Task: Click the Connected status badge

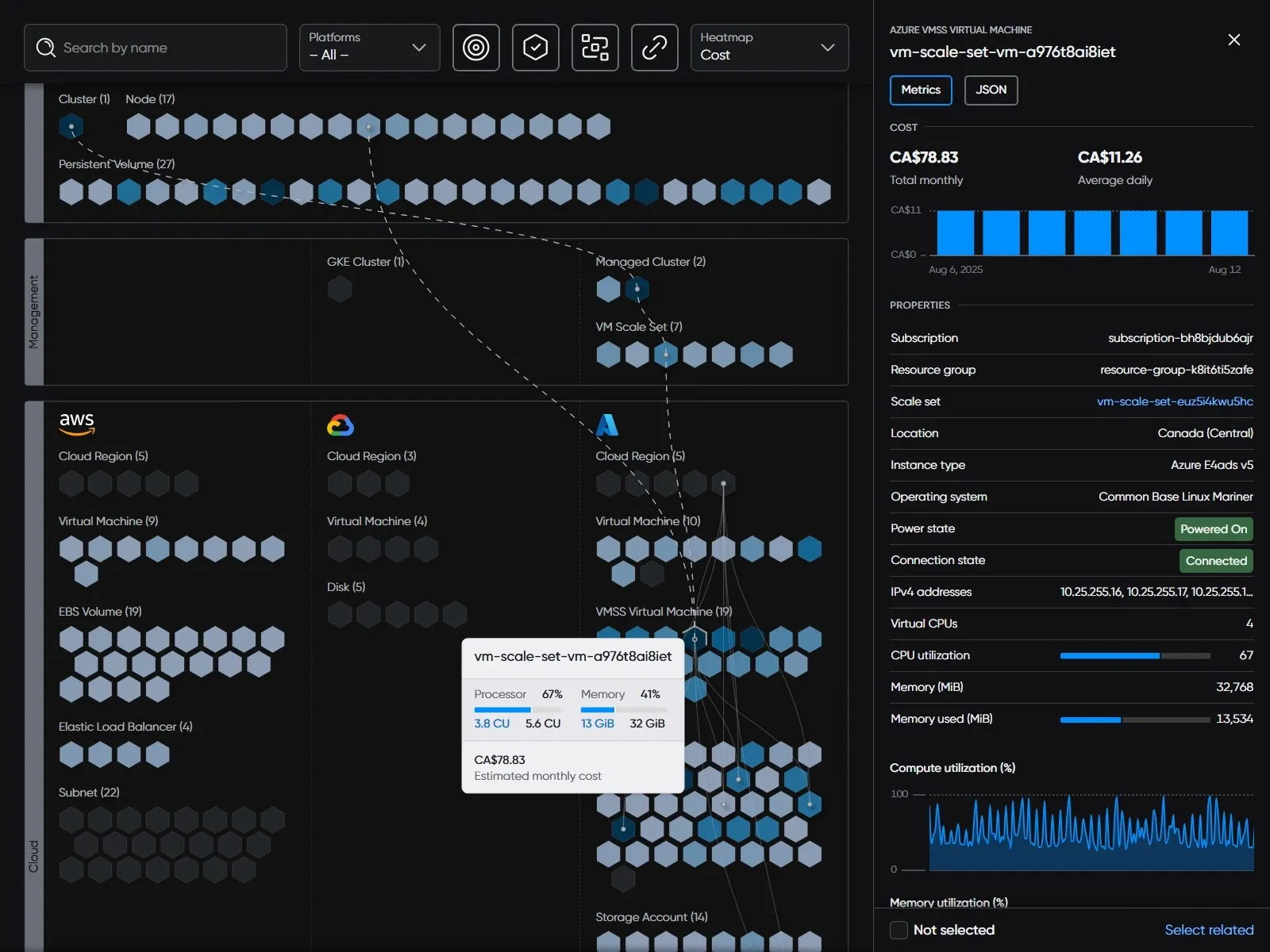Action: point(1216,561)
